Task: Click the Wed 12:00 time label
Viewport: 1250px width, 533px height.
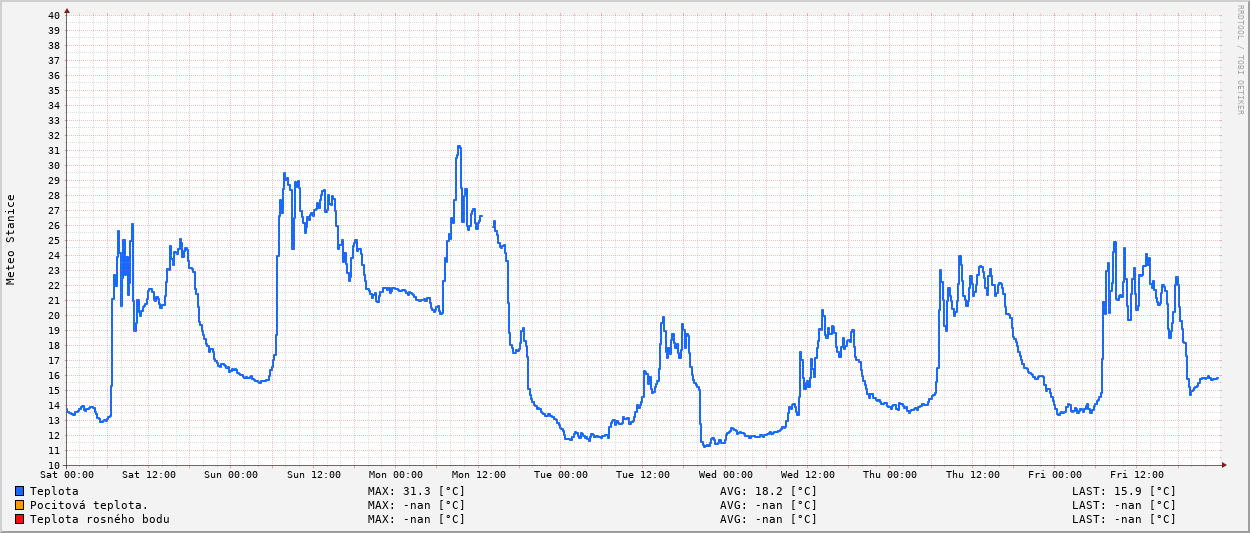Action: 808,475
